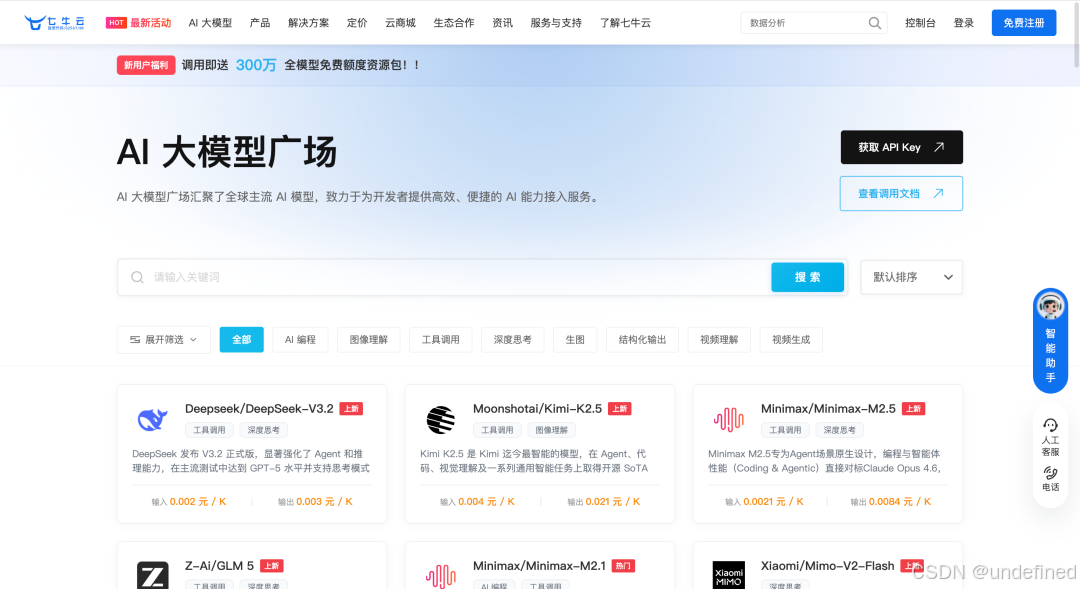Select the AI 编程 filter tab

(300, 340)
